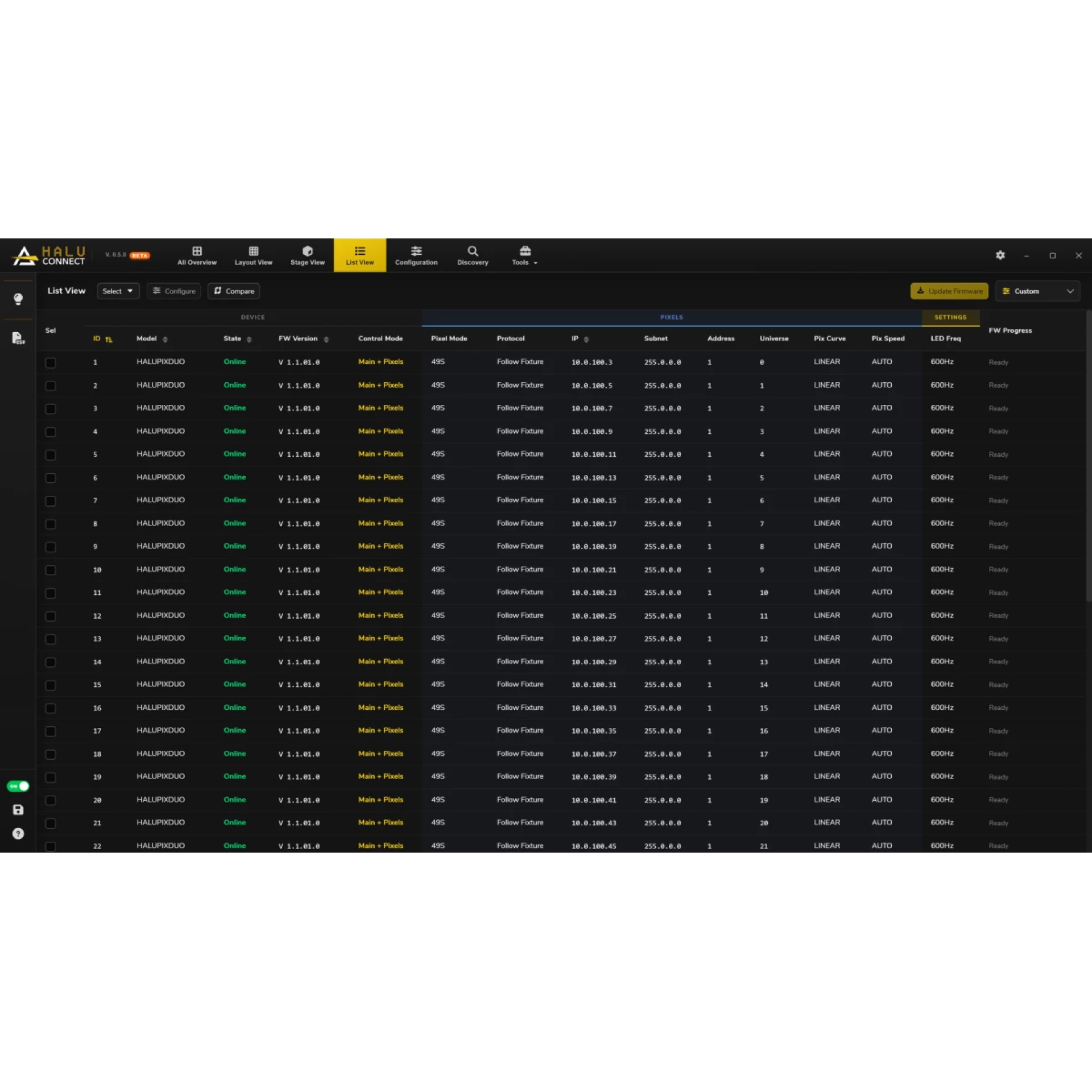Open the Configuration sliders icon

point(416,251)
